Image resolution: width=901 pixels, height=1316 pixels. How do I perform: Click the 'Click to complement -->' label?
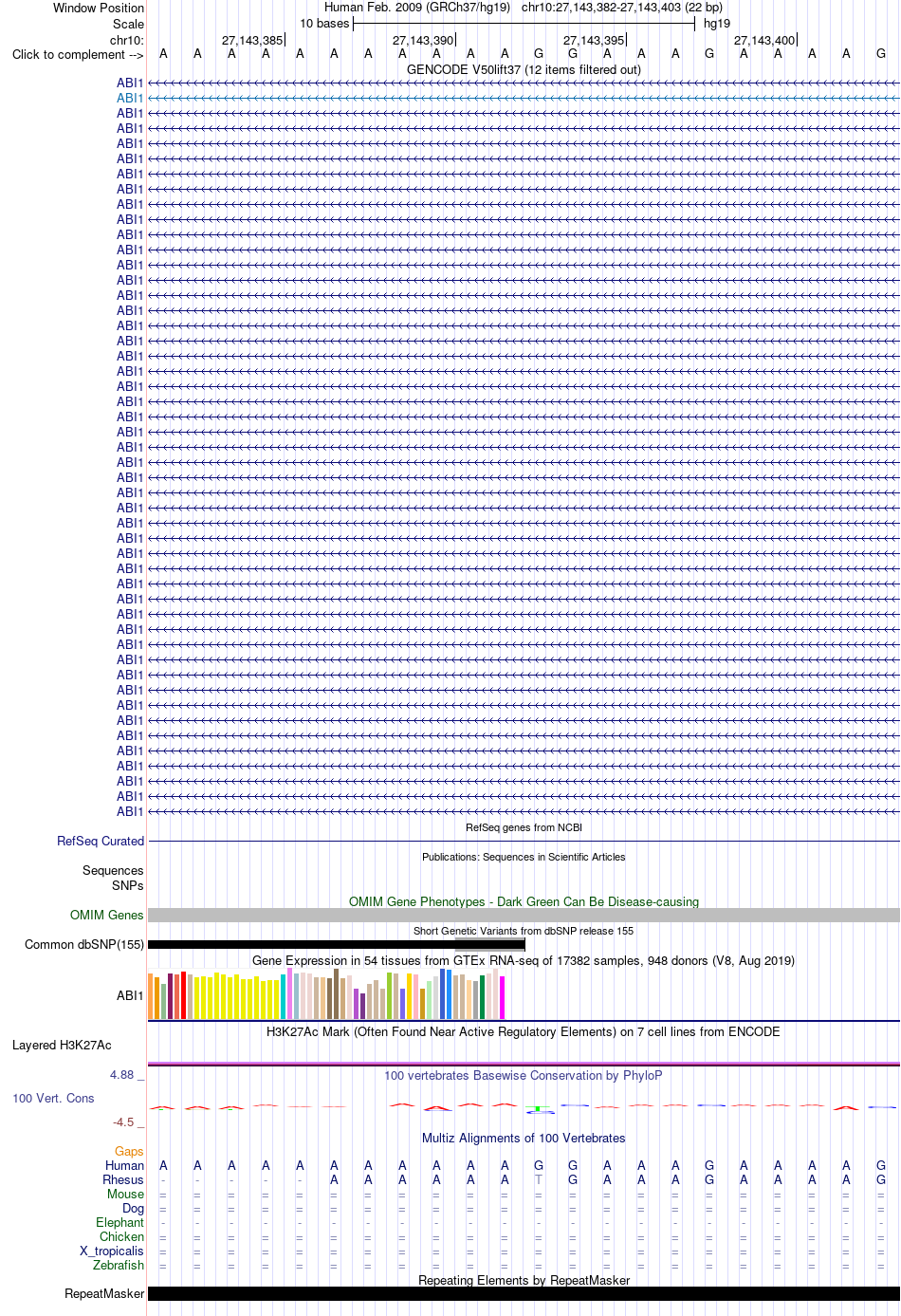tap(78, 55)
